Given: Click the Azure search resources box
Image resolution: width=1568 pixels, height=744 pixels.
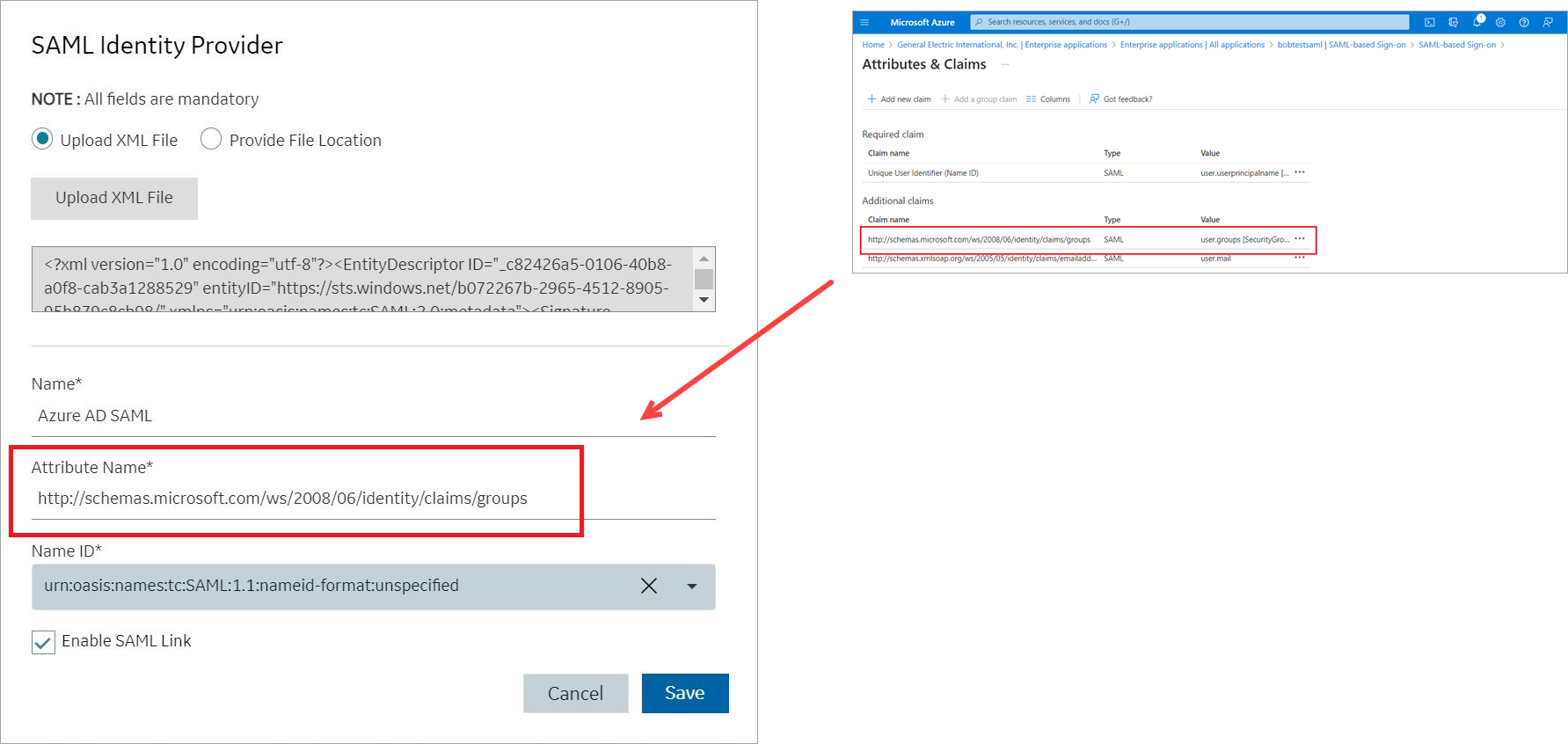Looking at the screenshot, I should pyautogui.click(x=1189, y=22).
